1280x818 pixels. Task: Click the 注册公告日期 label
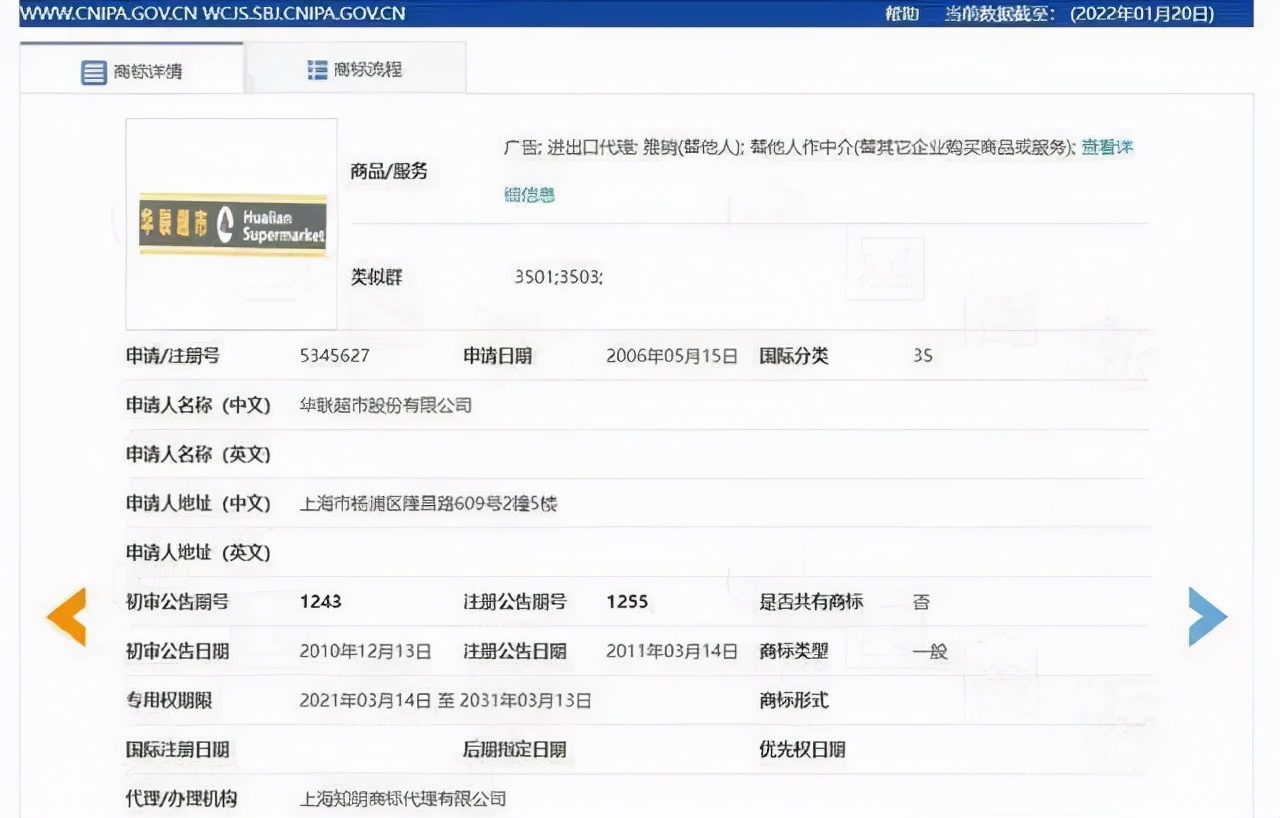tap(515, 651)
